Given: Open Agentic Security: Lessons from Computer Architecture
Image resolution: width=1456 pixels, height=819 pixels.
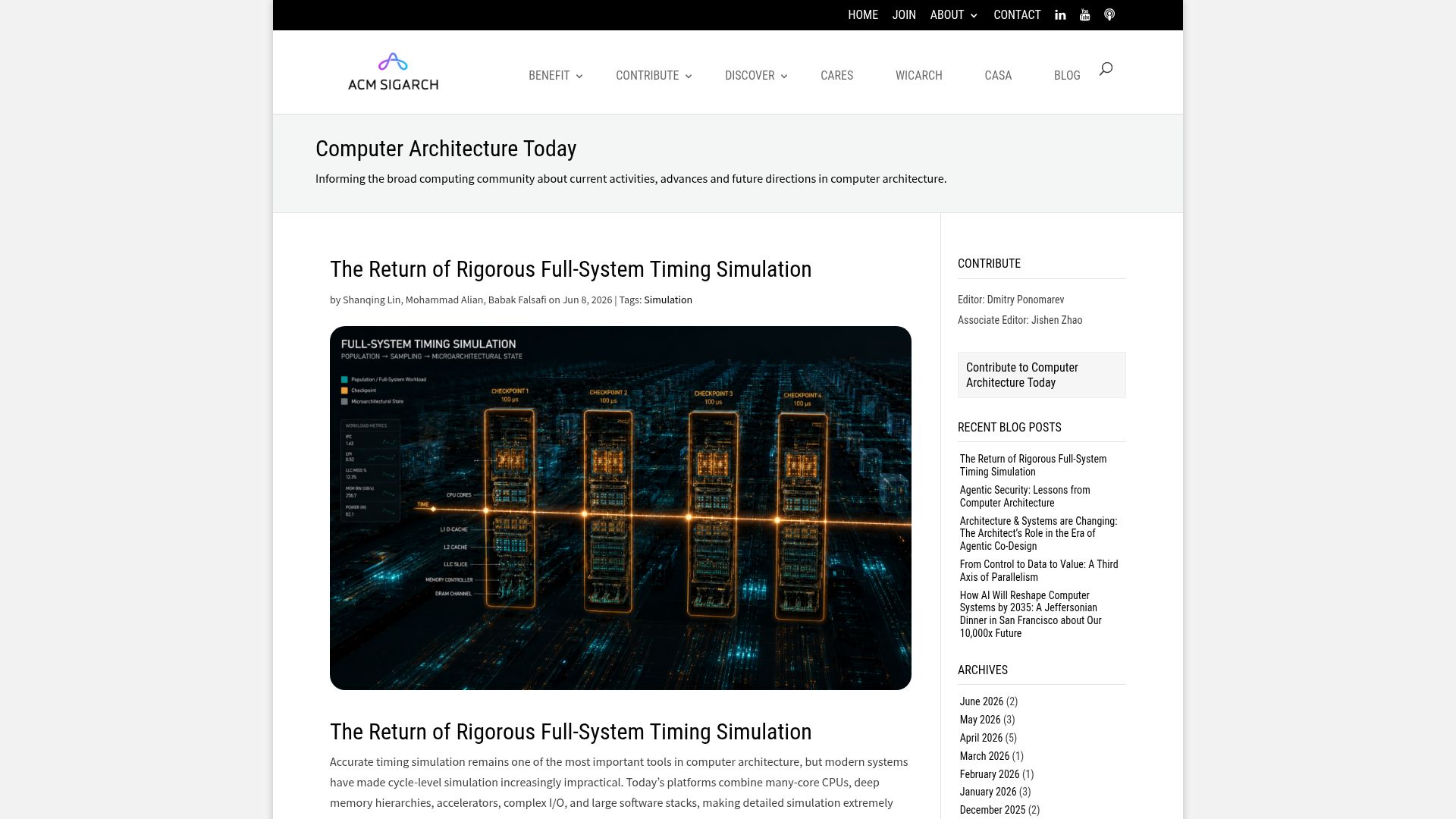Looking at the screenshot, I should point(1025,497).
